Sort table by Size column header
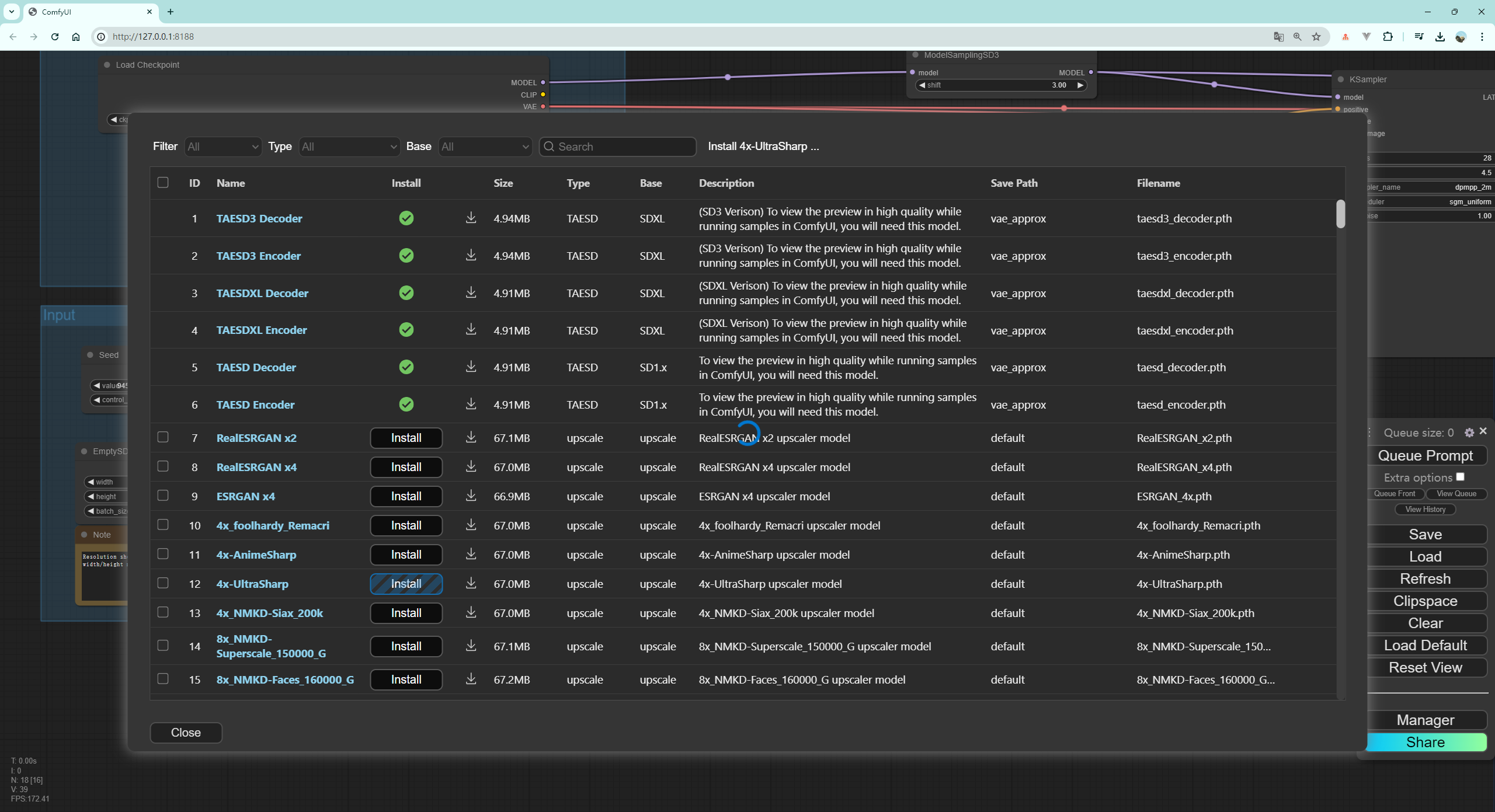The width and height of the screenshot is (1495, 812). pos(503,183)
